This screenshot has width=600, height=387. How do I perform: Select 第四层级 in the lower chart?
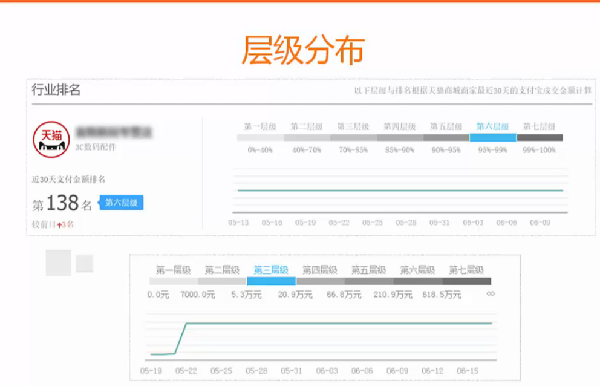tap(320, 270)
